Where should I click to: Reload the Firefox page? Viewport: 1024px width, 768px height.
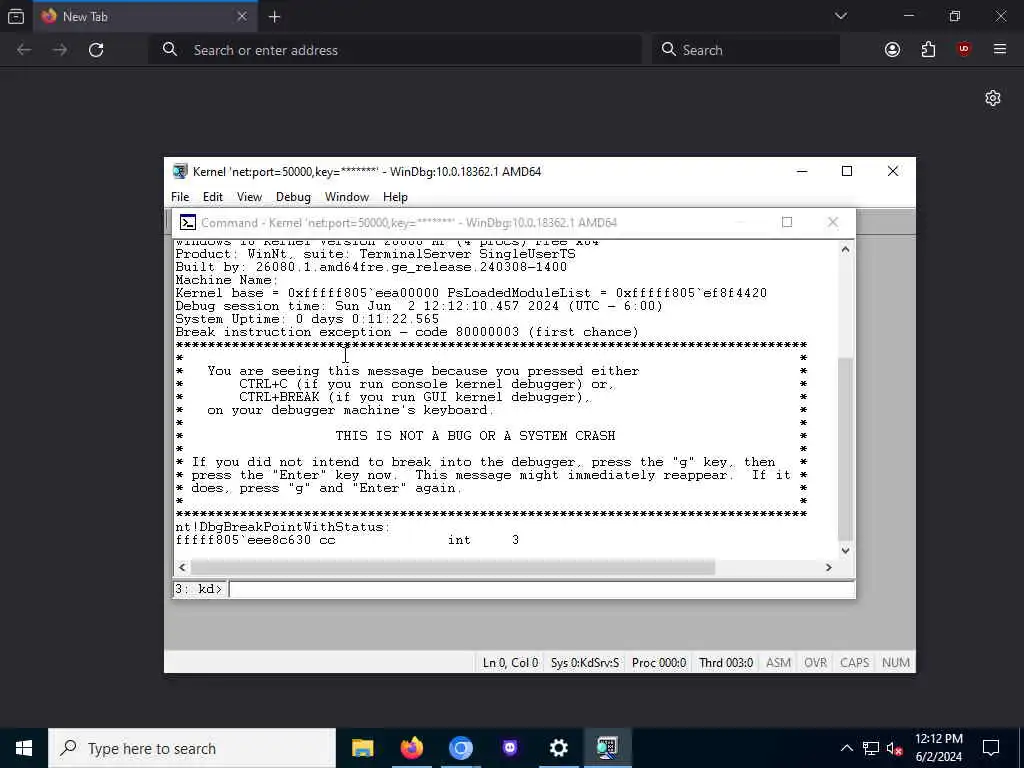click(96, 50)
